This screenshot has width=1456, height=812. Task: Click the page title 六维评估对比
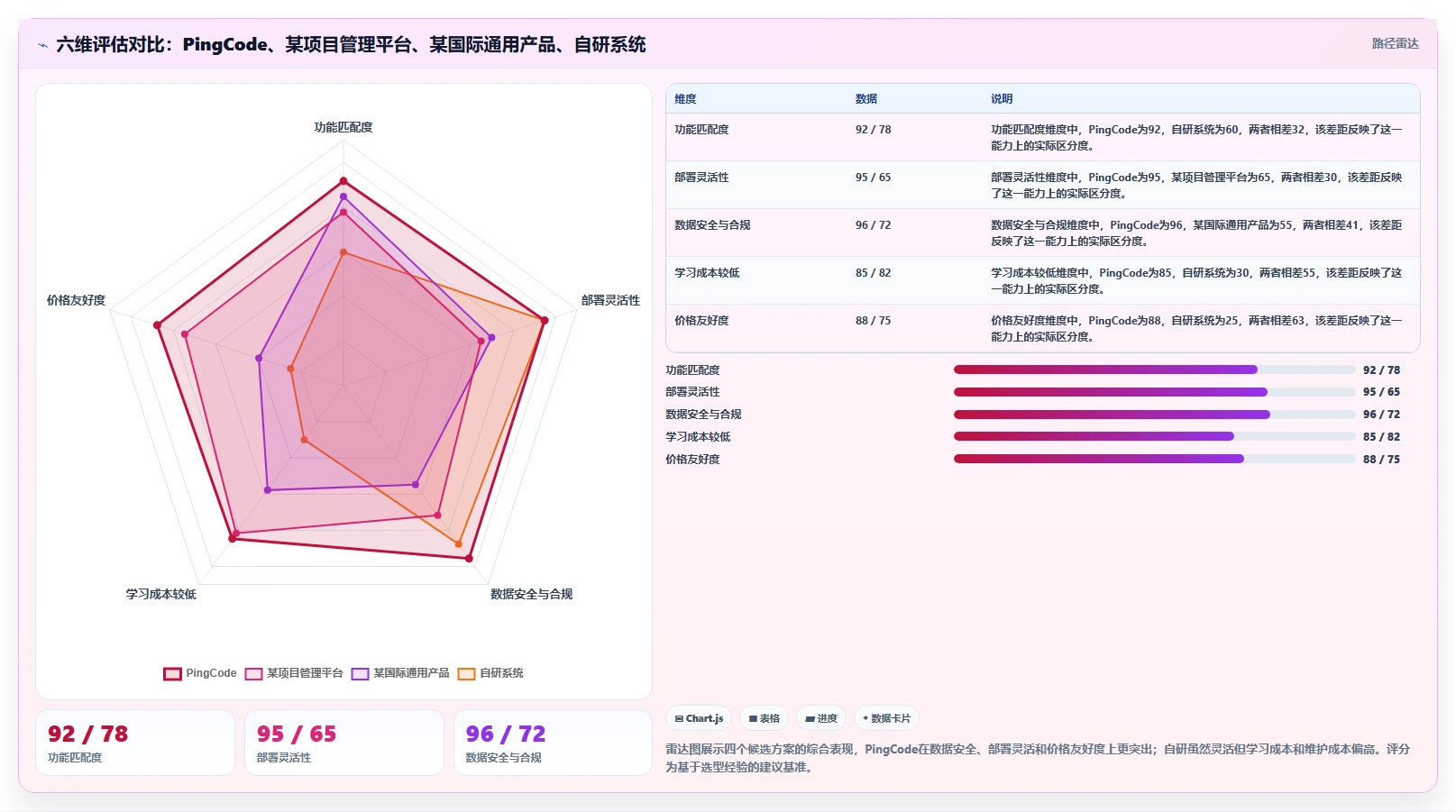click(x=351, y=45)
